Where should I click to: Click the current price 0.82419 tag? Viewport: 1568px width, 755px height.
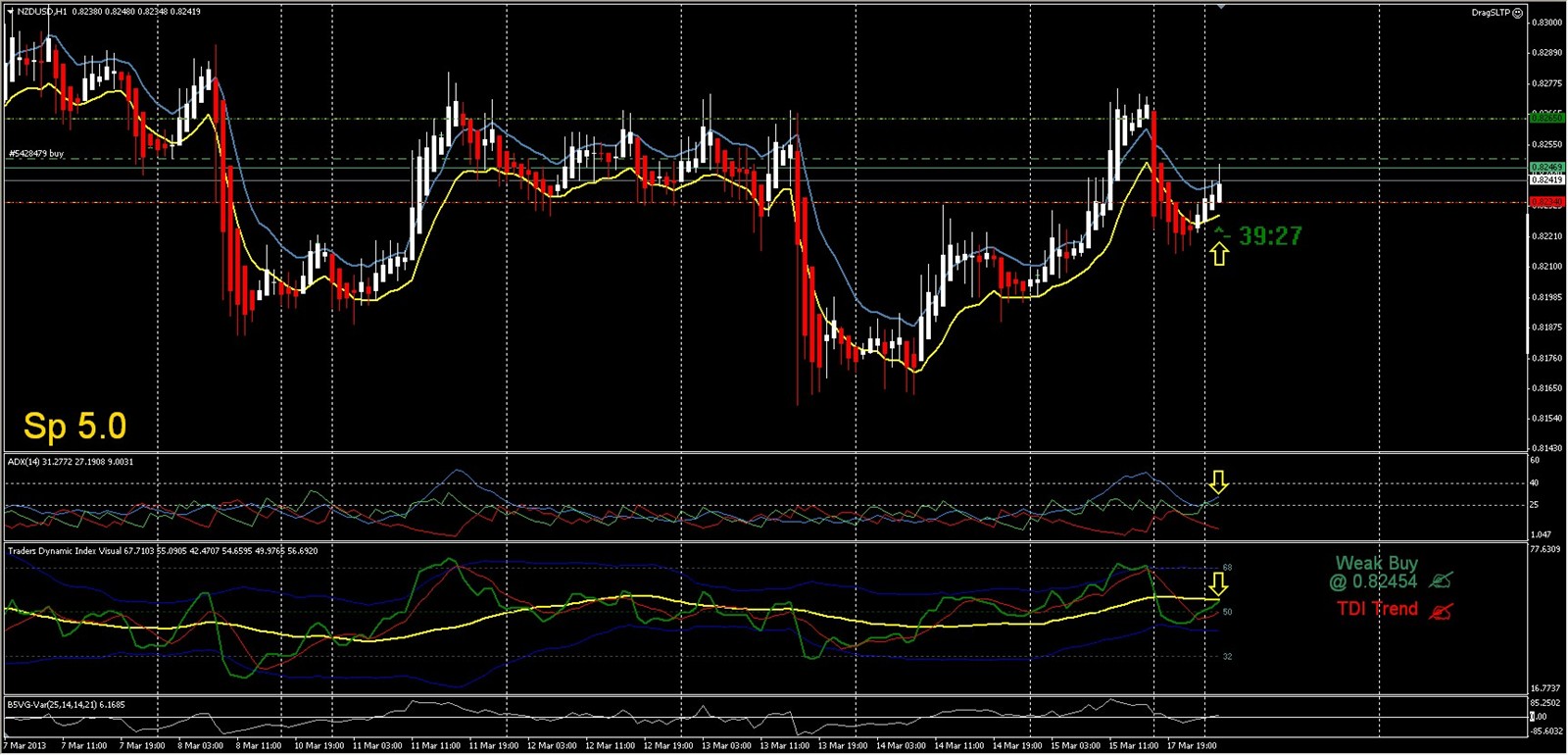coord(1546,179)
